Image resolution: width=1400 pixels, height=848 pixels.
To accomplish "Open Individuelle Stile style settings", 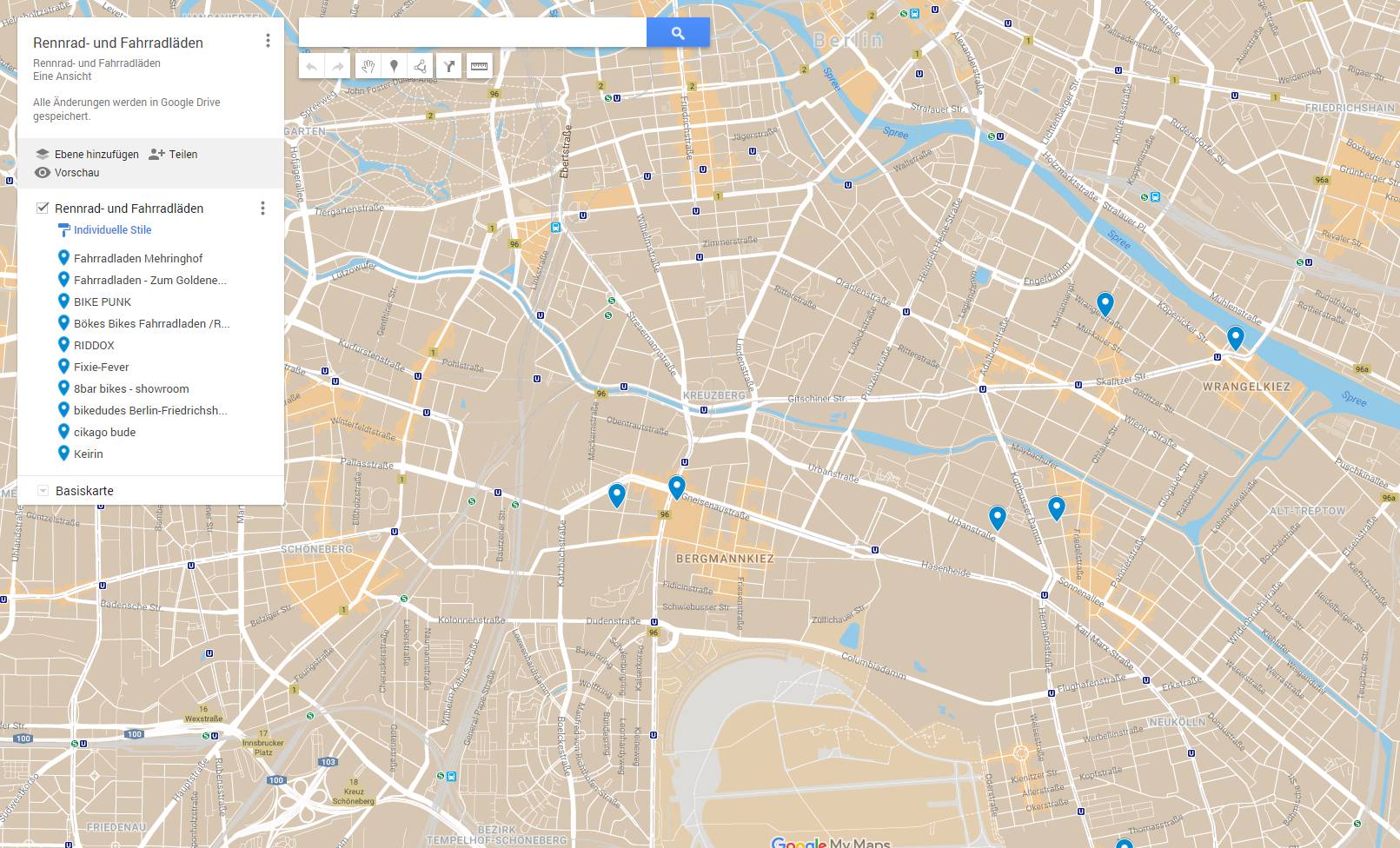I will (112, 230).
